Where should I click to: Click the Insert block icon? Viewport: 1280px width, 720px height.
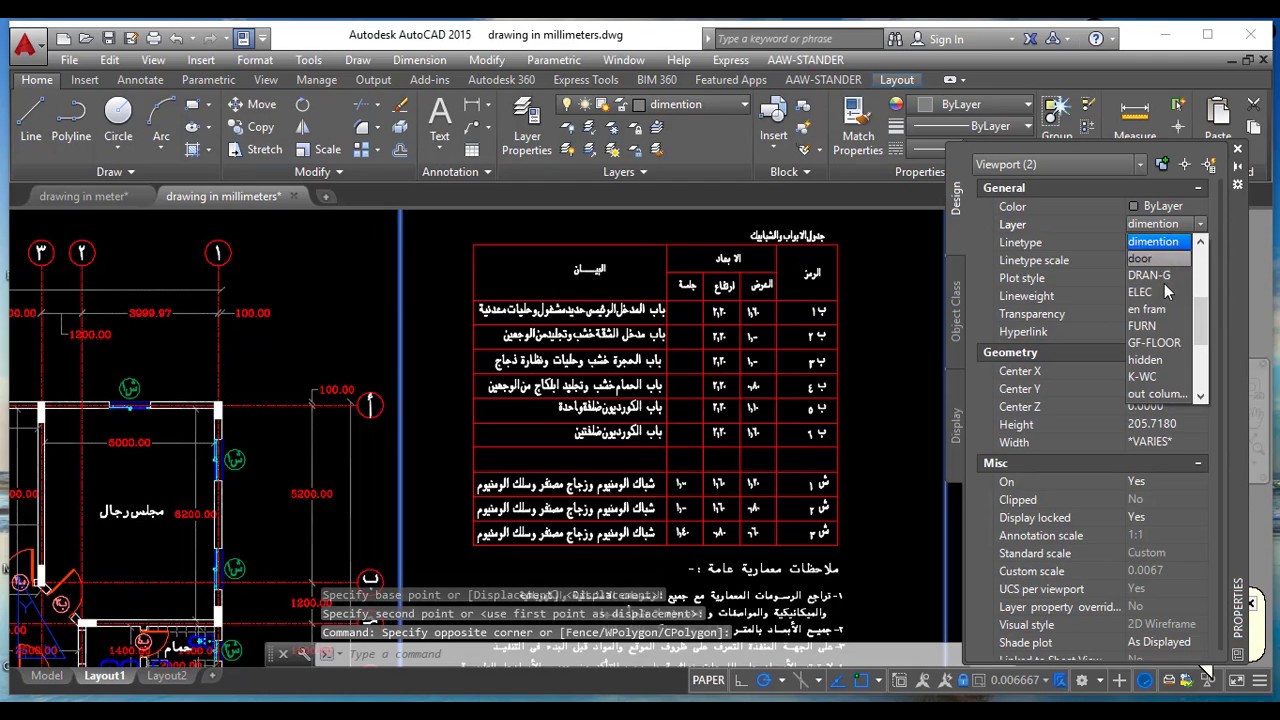pyautogui.click(x=773, y=120)
